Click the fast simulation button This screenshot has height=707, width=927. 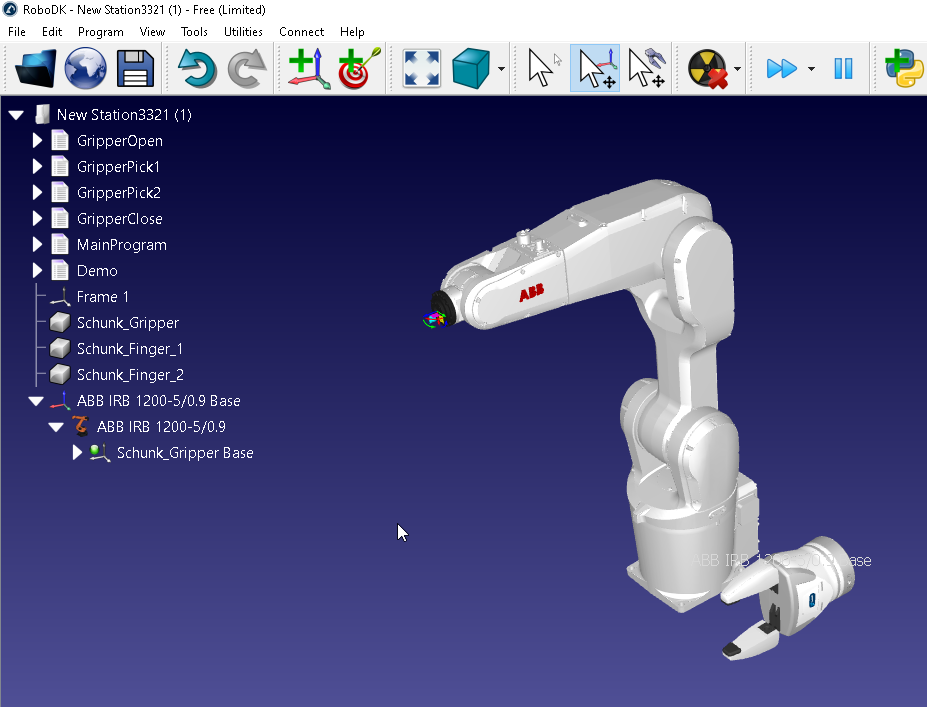tap(782, 69)
